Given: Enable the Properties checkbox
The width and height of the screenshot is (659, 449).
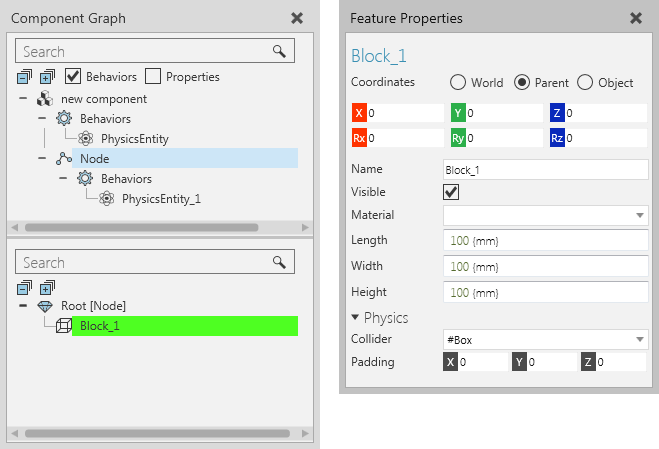Looking at the screenshot, I should tap(153, 76).
